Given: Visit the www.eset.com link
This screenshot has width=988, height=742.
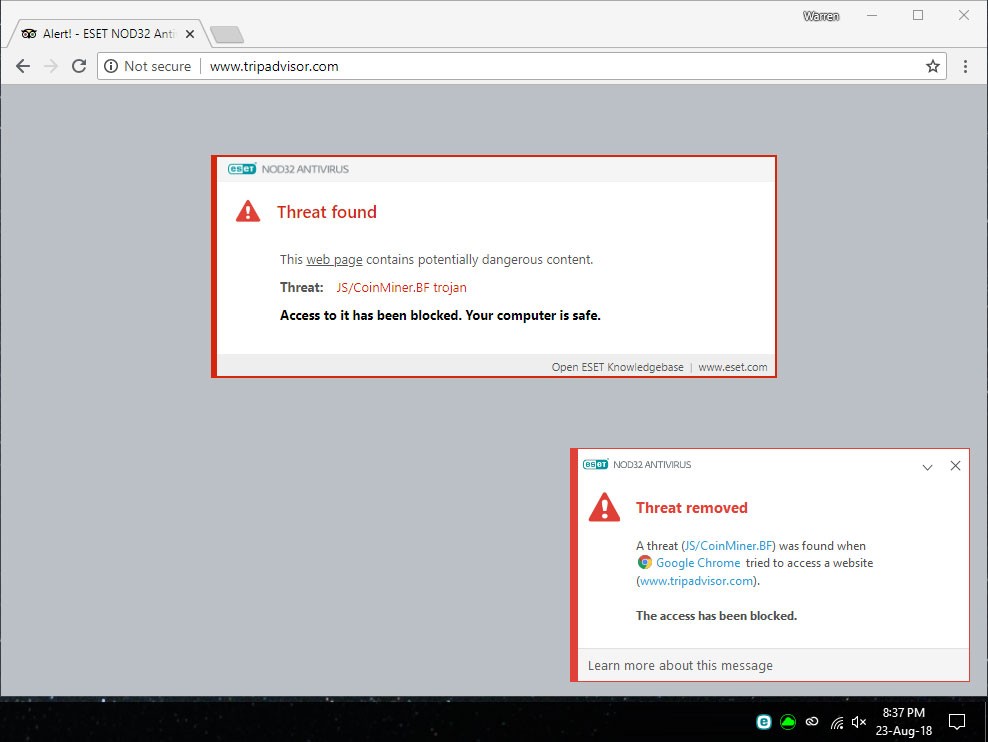Looking at the screenshot, I should click(x=732, y=367).
